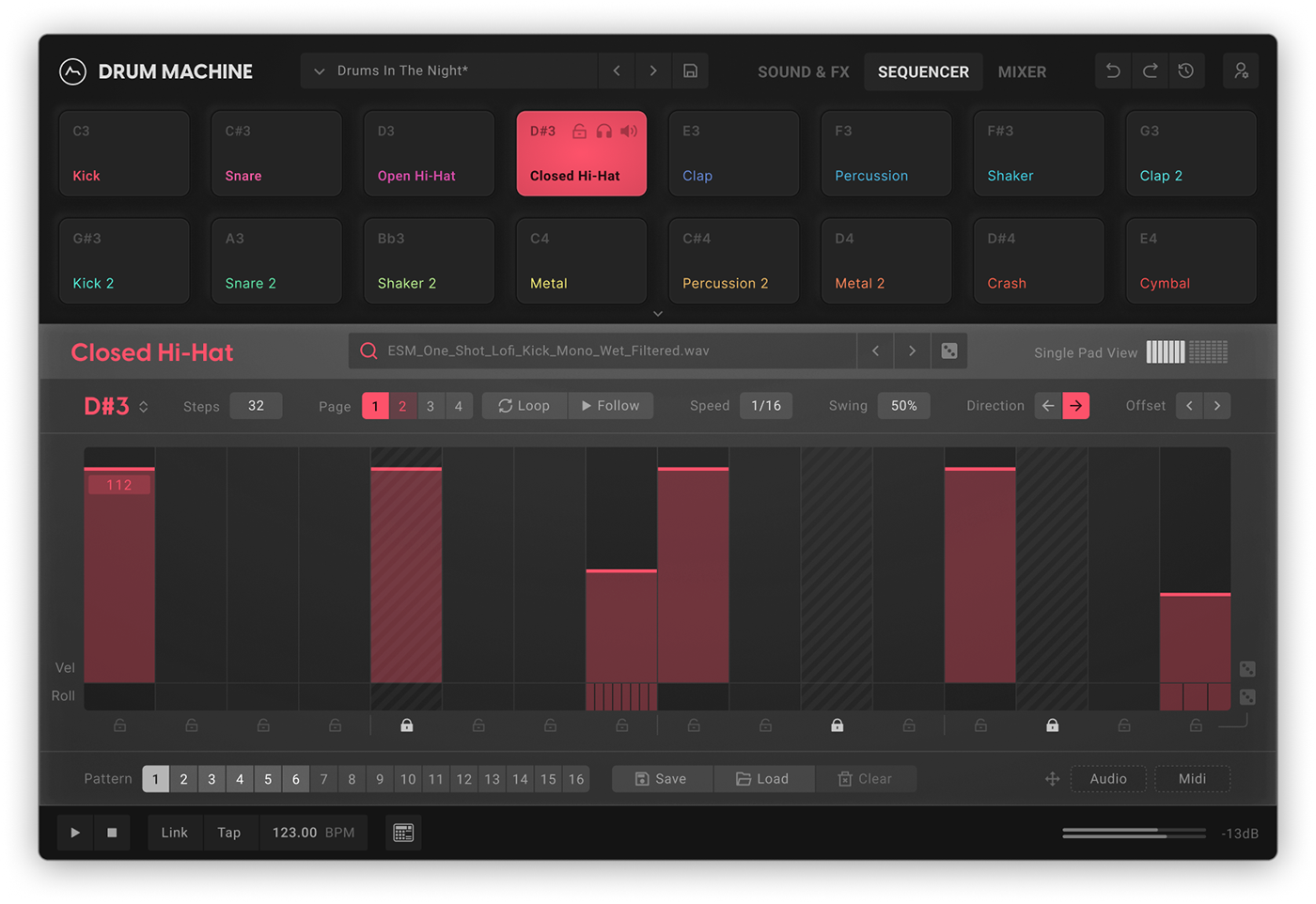Clear the current pattern
This screenshot has height=904, width=1316.
pyautogui.click(x=865, y=778)
